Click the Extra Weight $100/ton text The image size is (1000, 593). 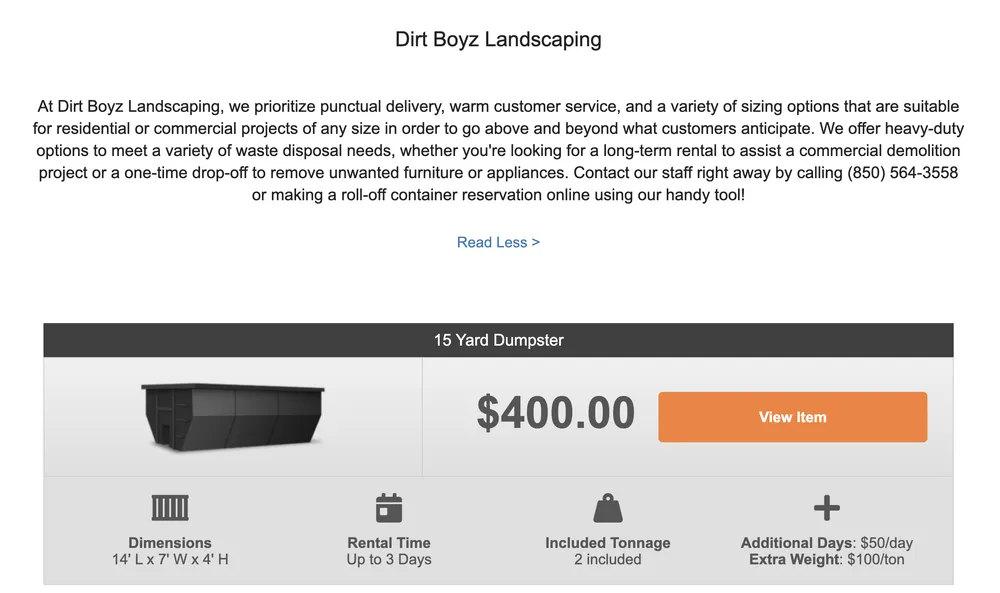click(827, 560)
